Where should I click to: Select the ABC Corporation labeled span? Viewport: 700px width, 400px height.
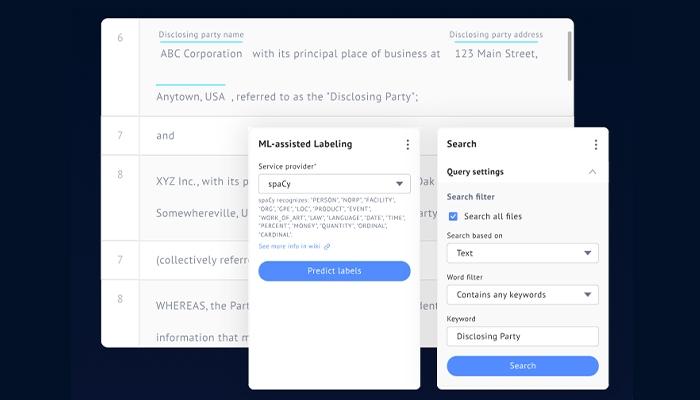point(201,54)
